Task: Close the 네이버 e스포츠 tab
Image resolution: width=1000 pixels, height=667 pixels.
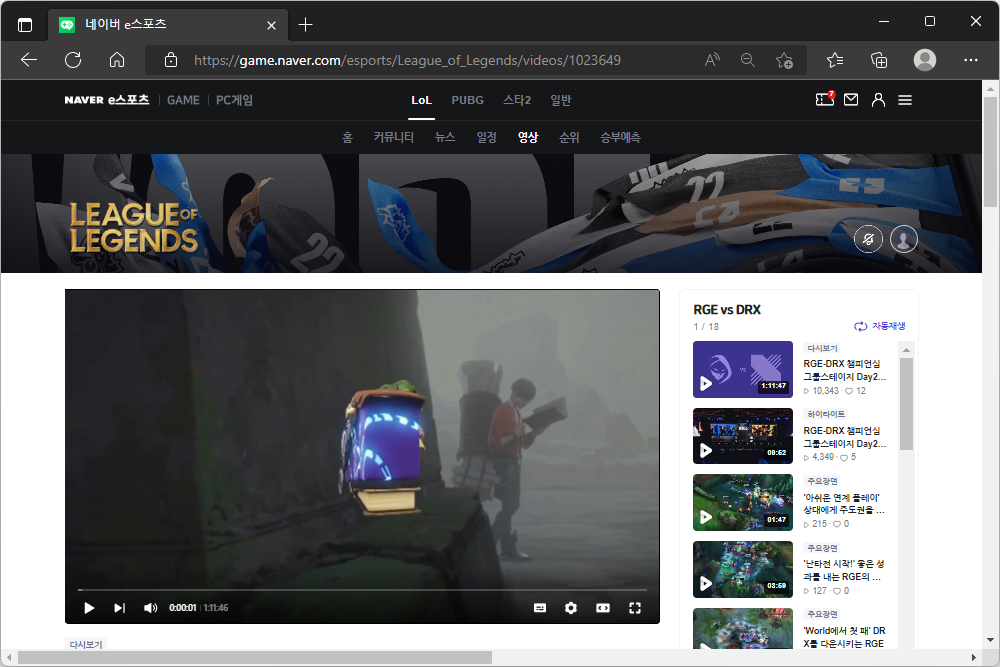Action: (271, 25)
